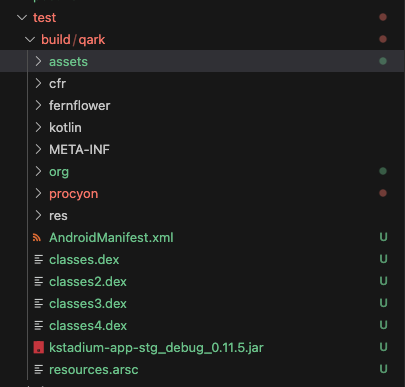Select the META-INF folder name
This screenshot has width=405, height=387.
point(79,150)
